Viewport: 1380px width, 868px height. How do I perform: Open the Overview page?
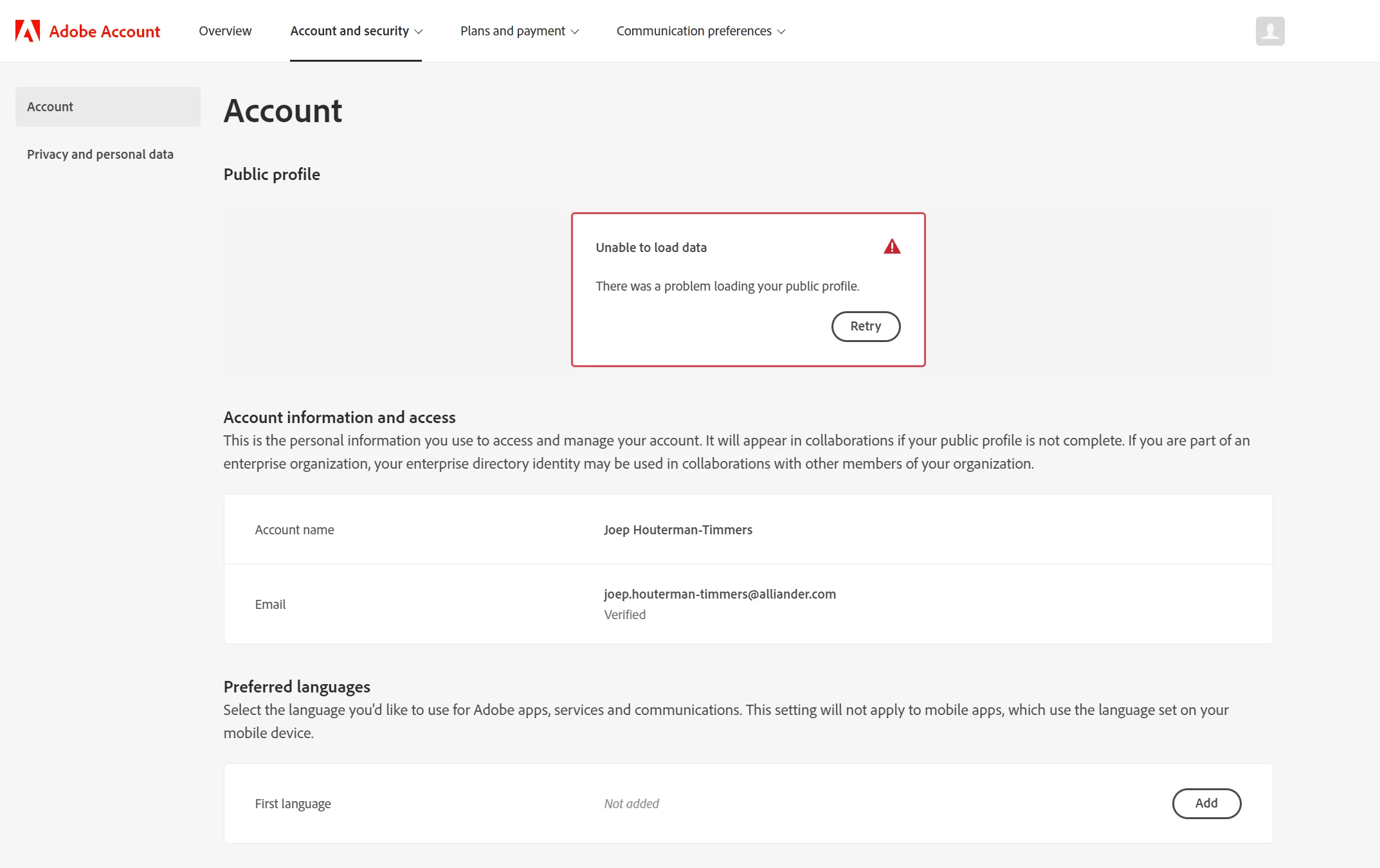tap(225, 31)
